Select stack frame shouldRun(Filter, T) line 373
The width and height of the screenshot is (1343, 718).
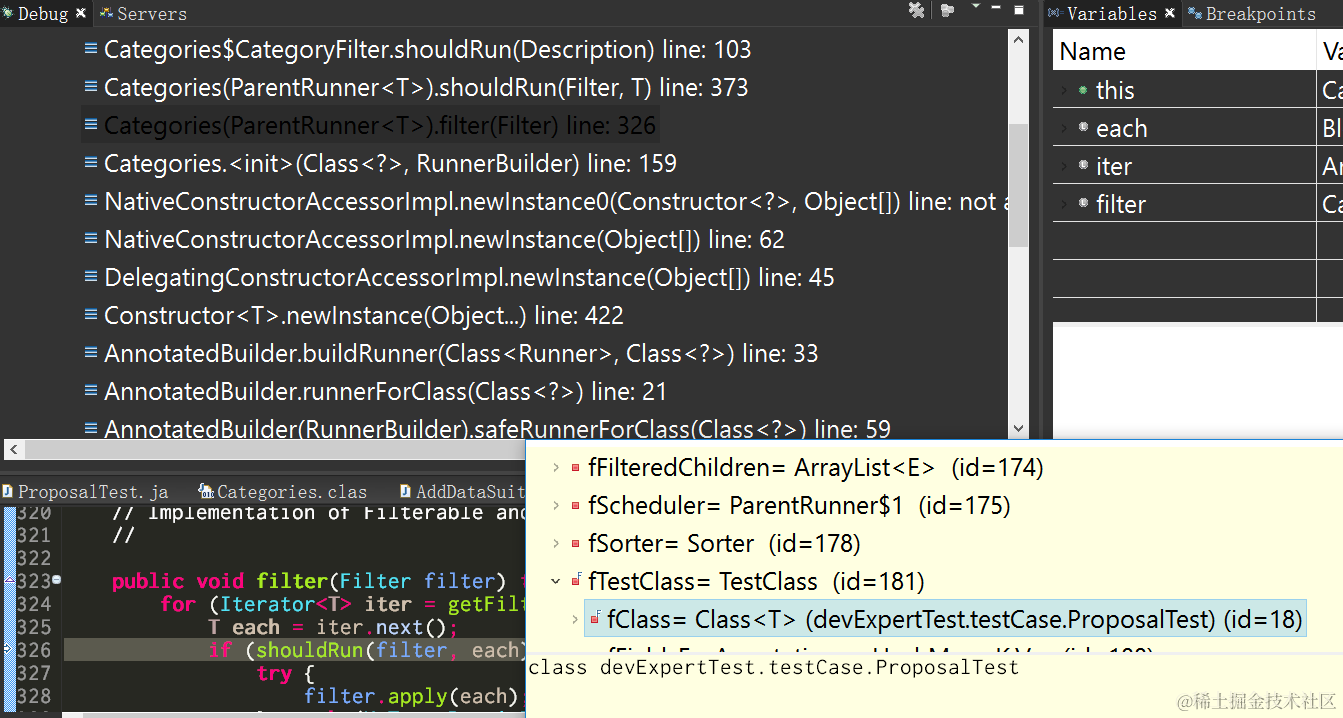[426, 88]
